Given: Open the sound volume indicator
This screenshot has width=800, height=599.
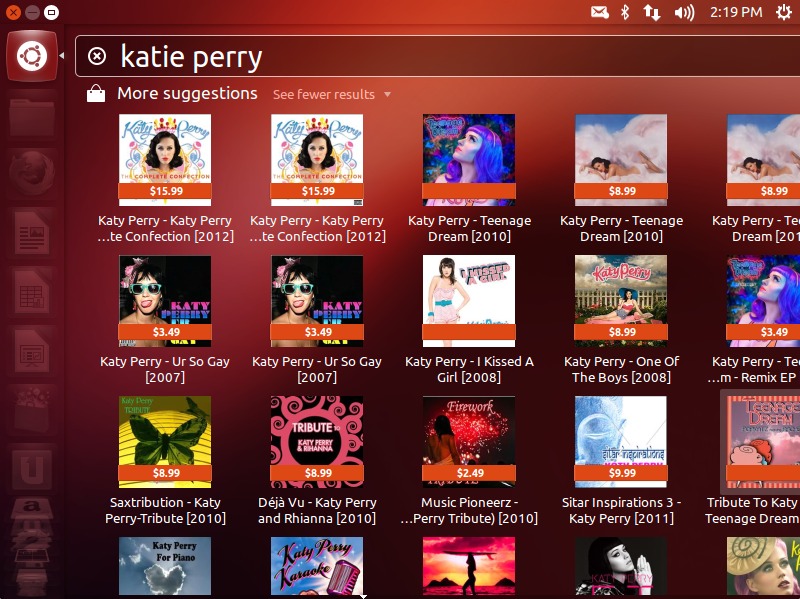Looking at the screenshot, I should click(684, 12).
